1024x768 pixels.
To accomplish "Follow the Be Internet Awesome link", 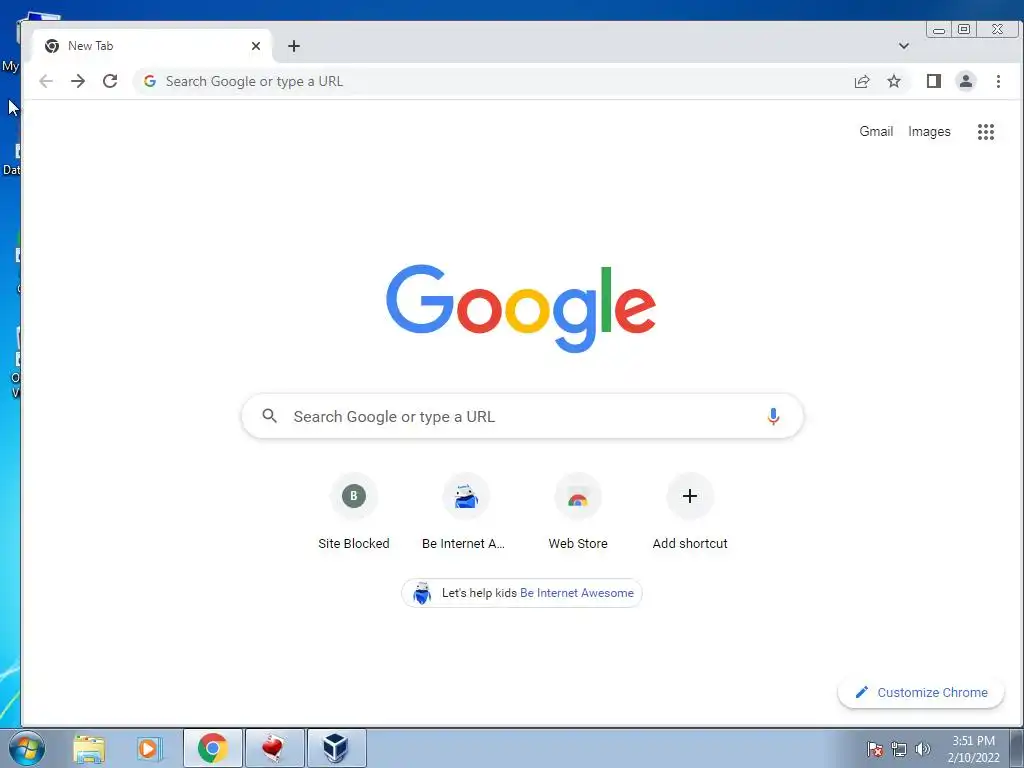I will [x=577, y=593].
